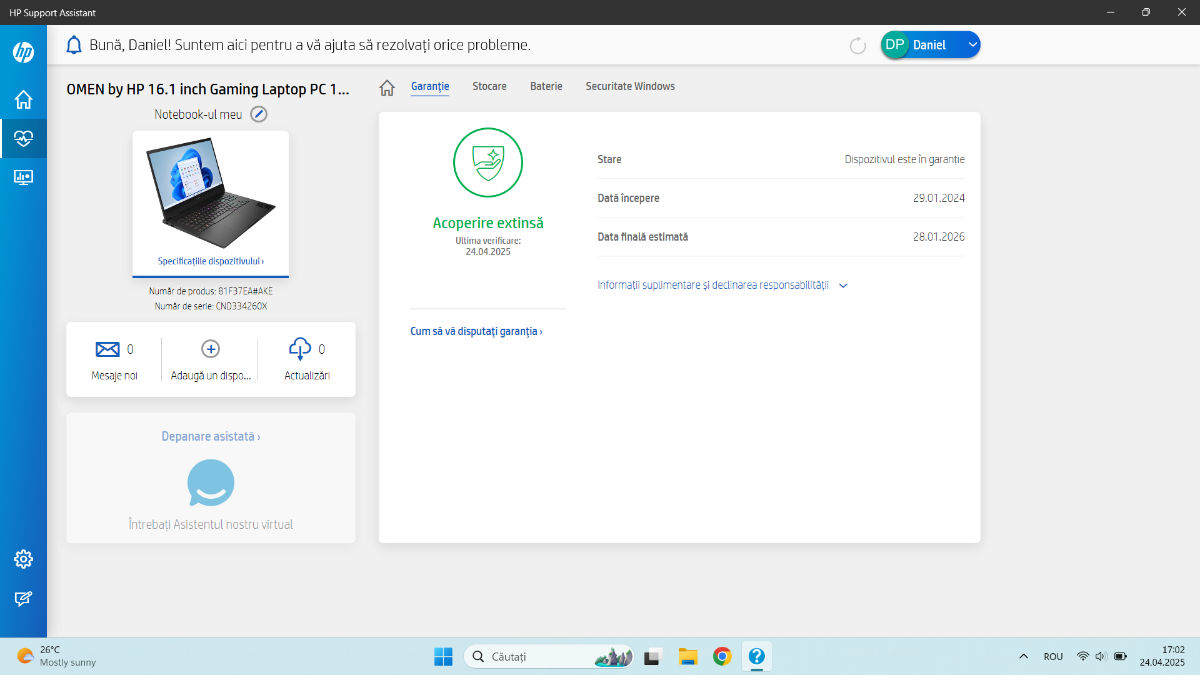Open Specificațiile dispozitivului link
The width and height of the screenshot is (1200, 675).
pyautogui.click(x=211, y=261)
